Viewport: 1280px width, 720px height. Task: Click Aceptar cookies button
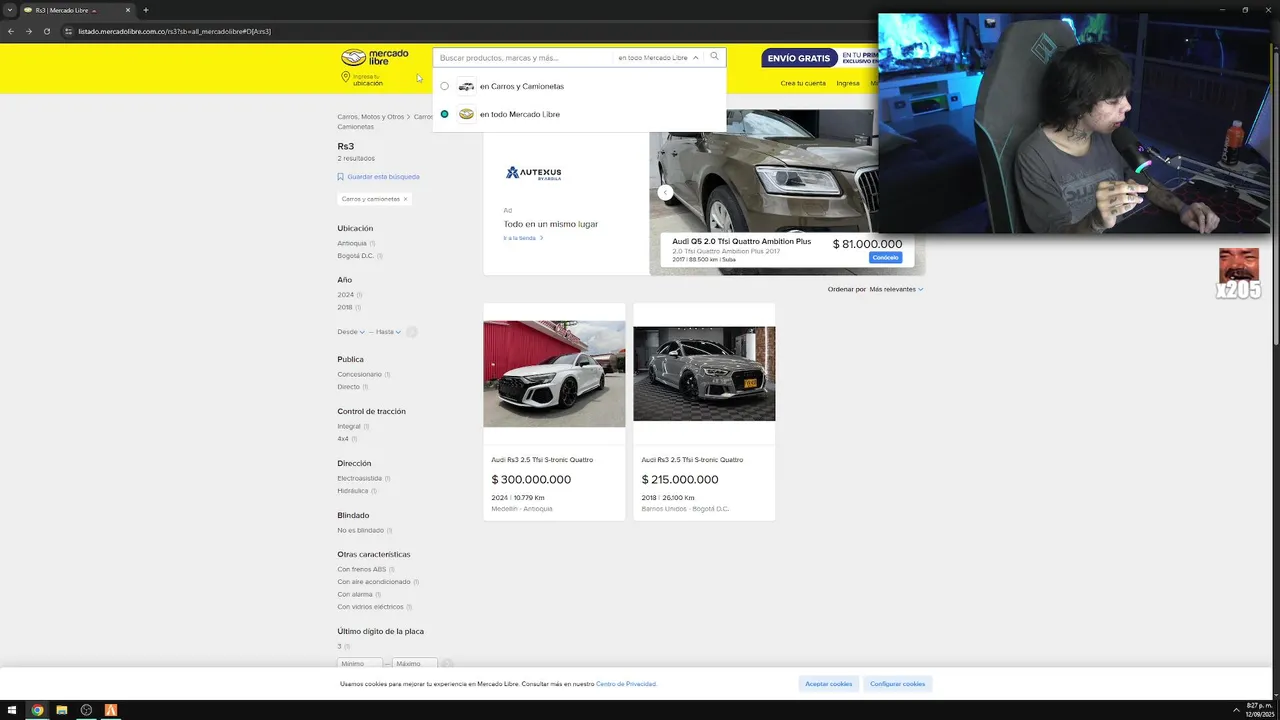(x=829, y=684)
